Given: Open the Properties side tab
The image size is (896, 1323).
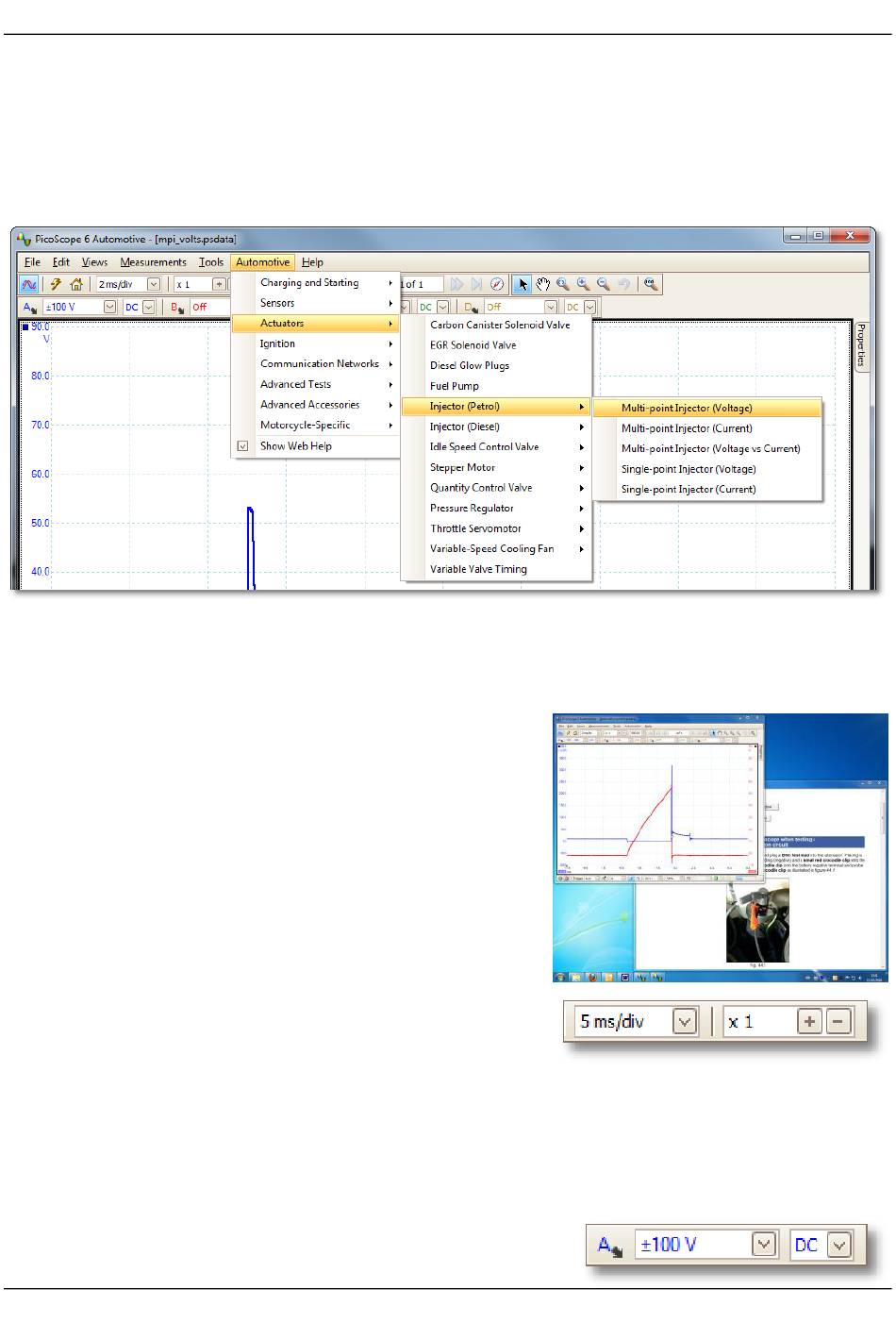Looking at the screenshot, I should tap(861, 345).
